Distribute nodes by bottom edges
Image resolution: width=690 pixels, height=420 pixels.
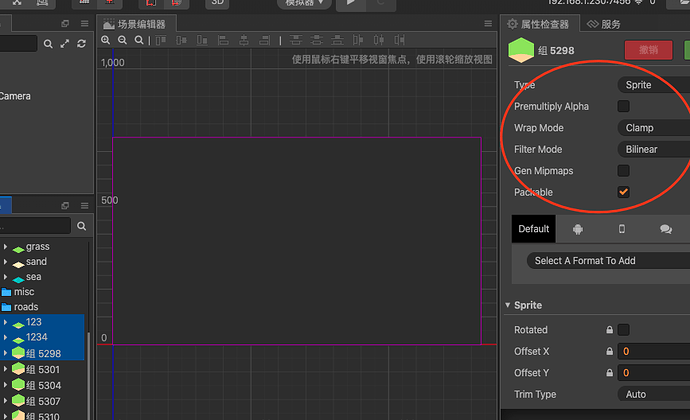(337, 41)
